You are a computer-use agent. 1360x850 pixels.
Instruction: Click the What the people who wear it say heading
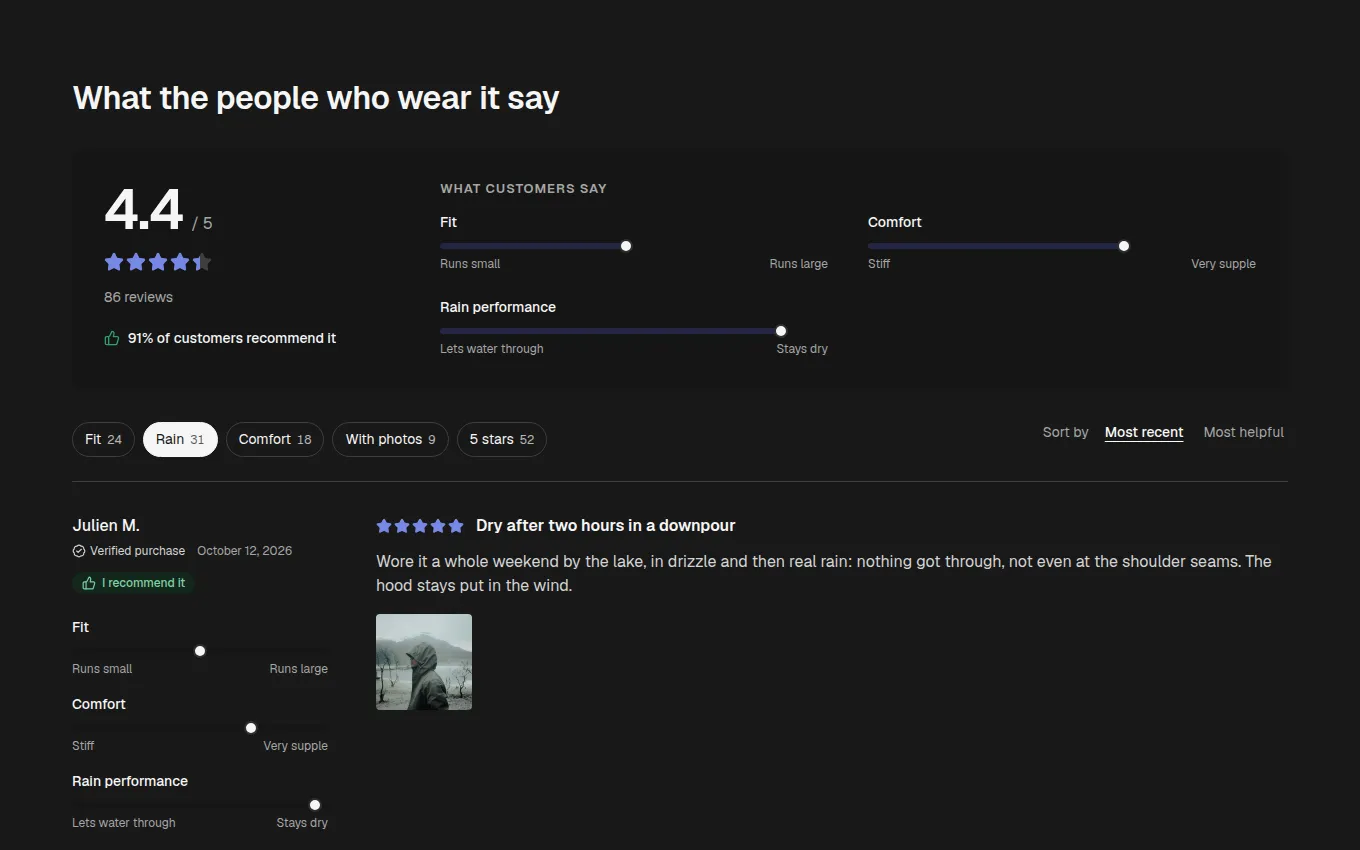(x=316, y=98)
